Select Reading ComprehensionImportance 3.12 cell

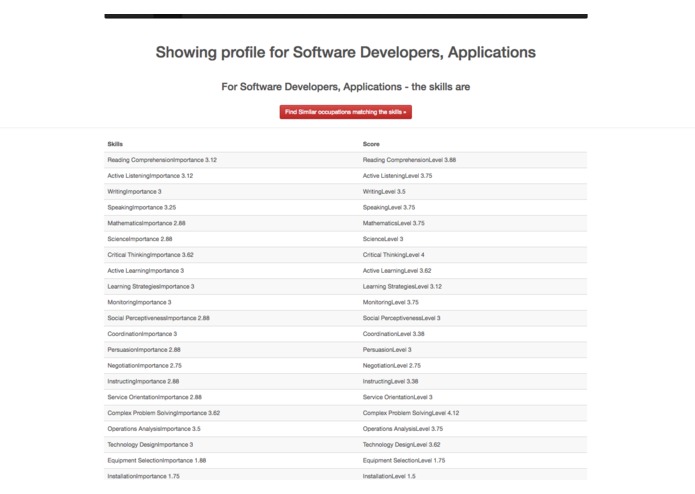tap(162, 160)
